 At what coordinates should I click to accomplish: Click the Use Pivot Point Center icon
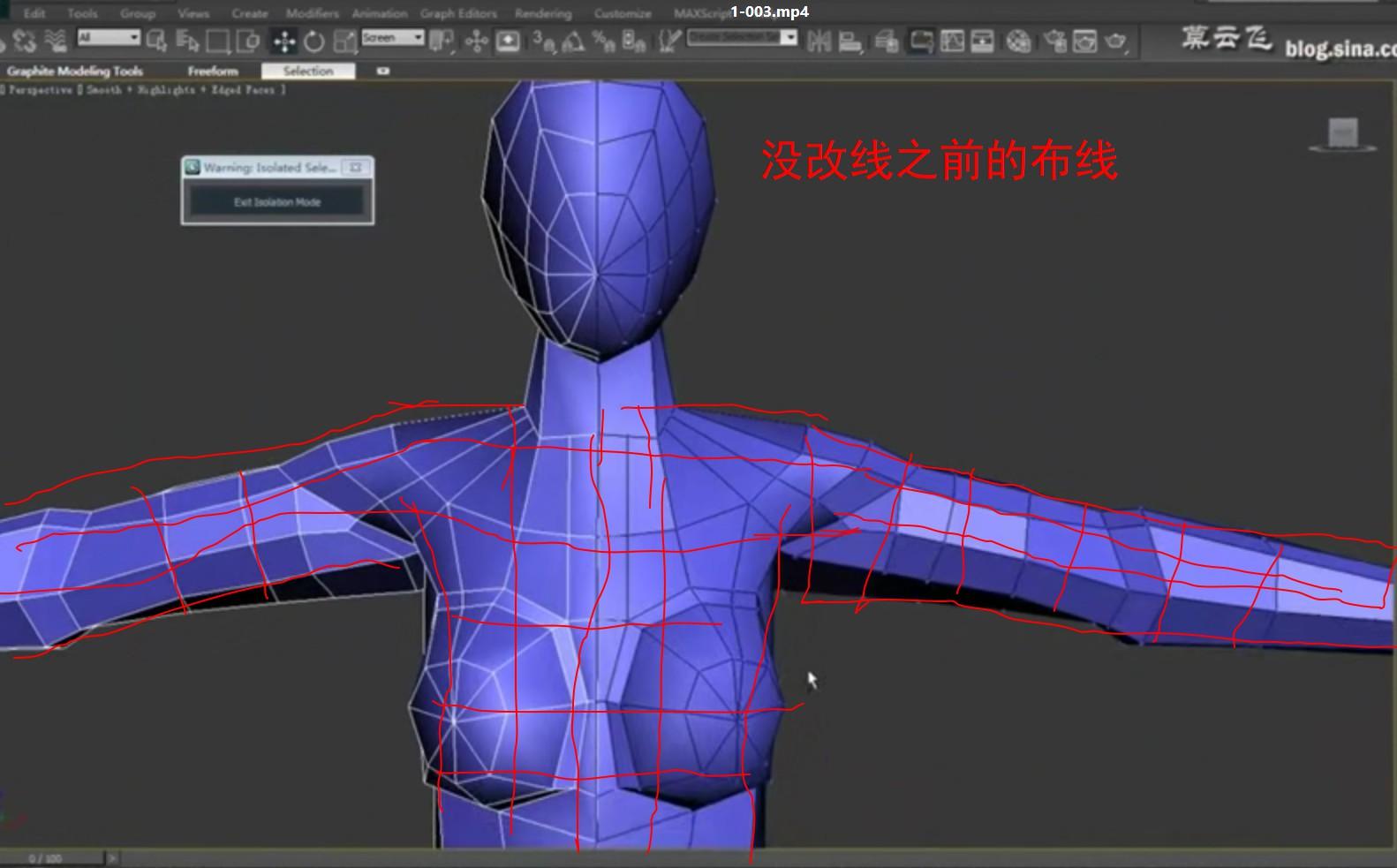pos(442,41)
